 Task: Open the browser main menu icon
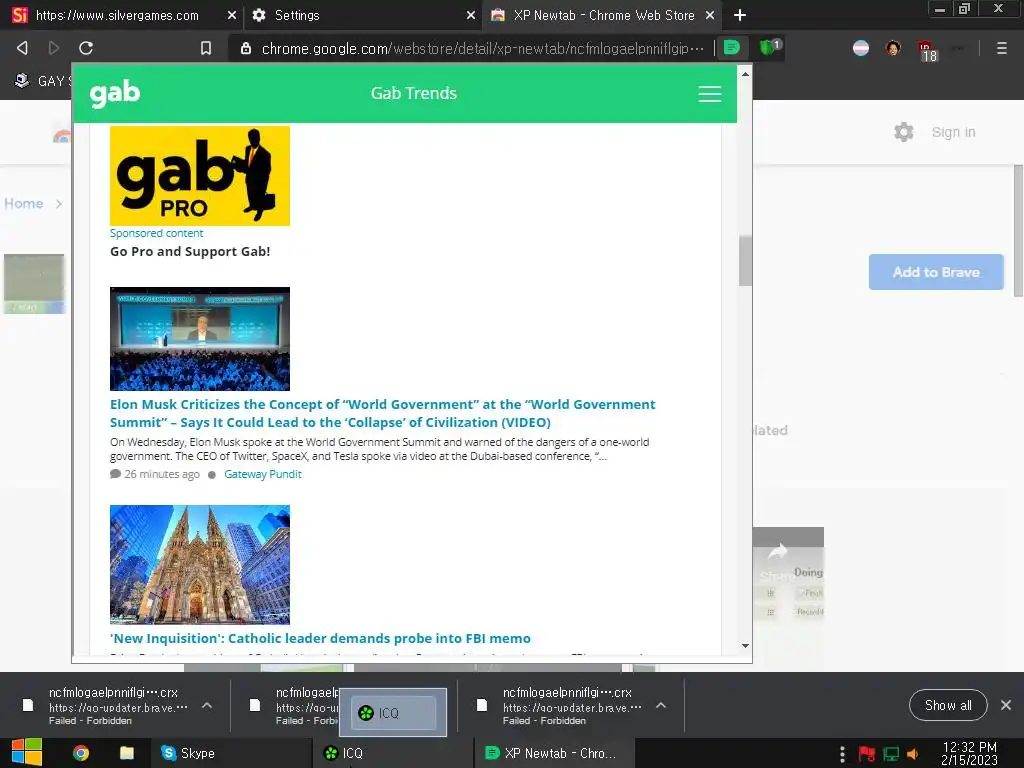1001,48
